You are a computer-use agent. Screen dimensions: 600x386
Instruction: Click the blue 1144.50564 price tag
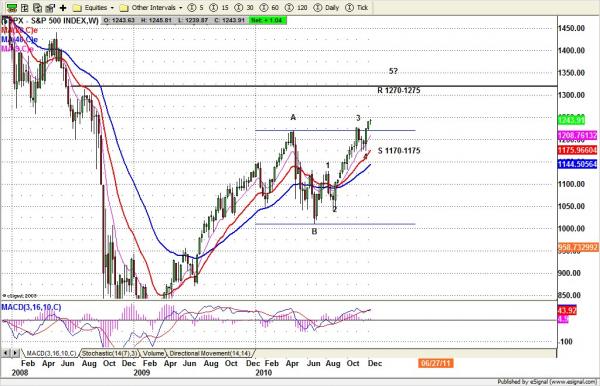coord(577,164)
